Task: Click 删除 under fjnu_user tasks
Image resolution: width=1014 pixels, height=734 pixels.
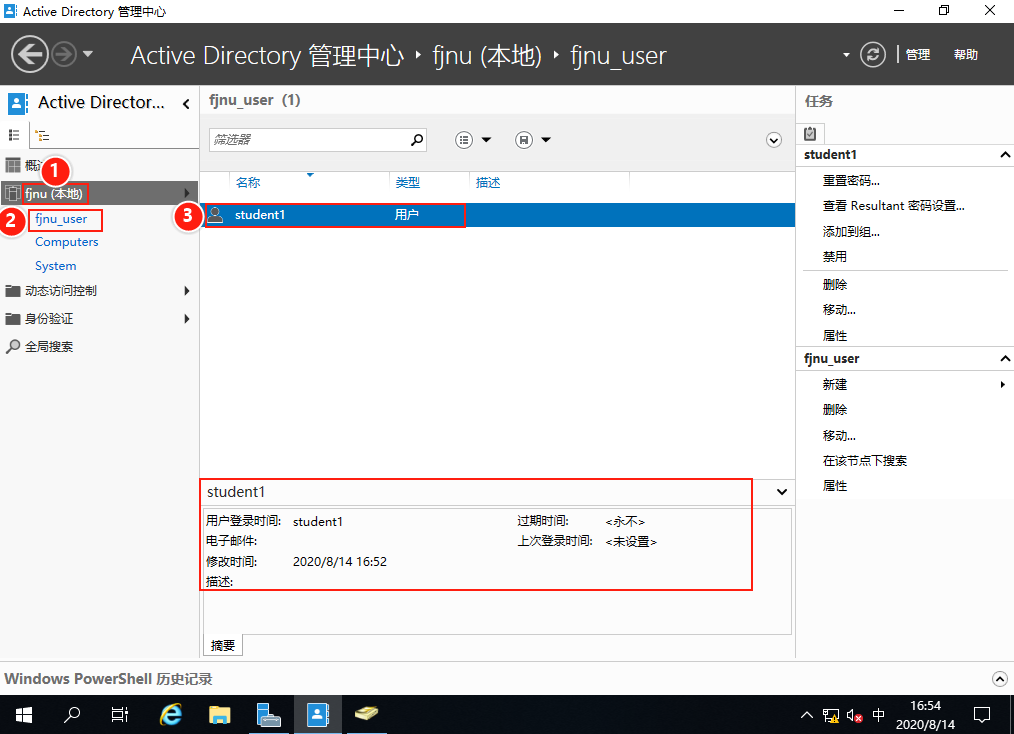Action: pos(834,409)
